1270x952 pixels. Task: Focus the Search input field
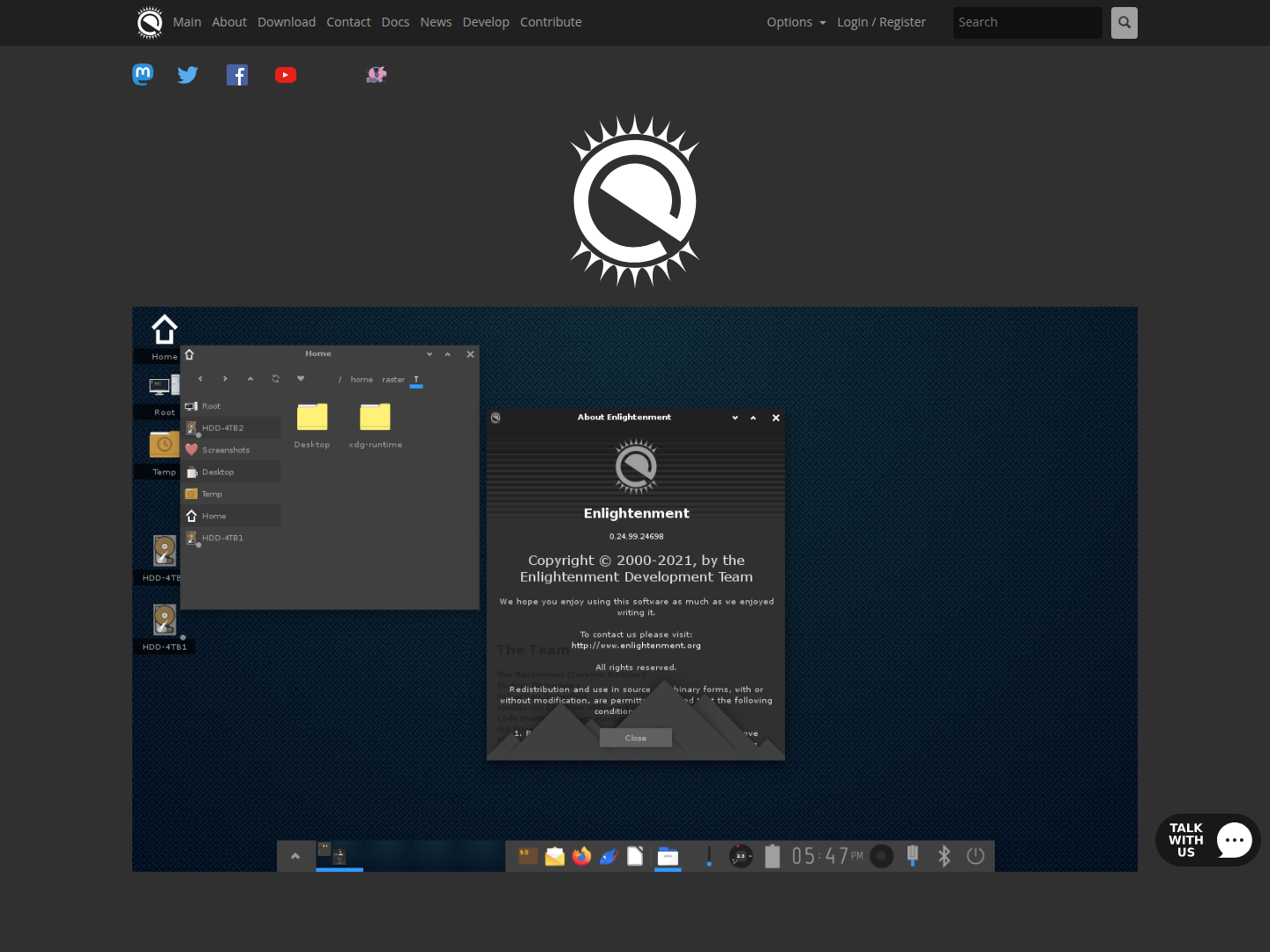tap(1027, 23)
